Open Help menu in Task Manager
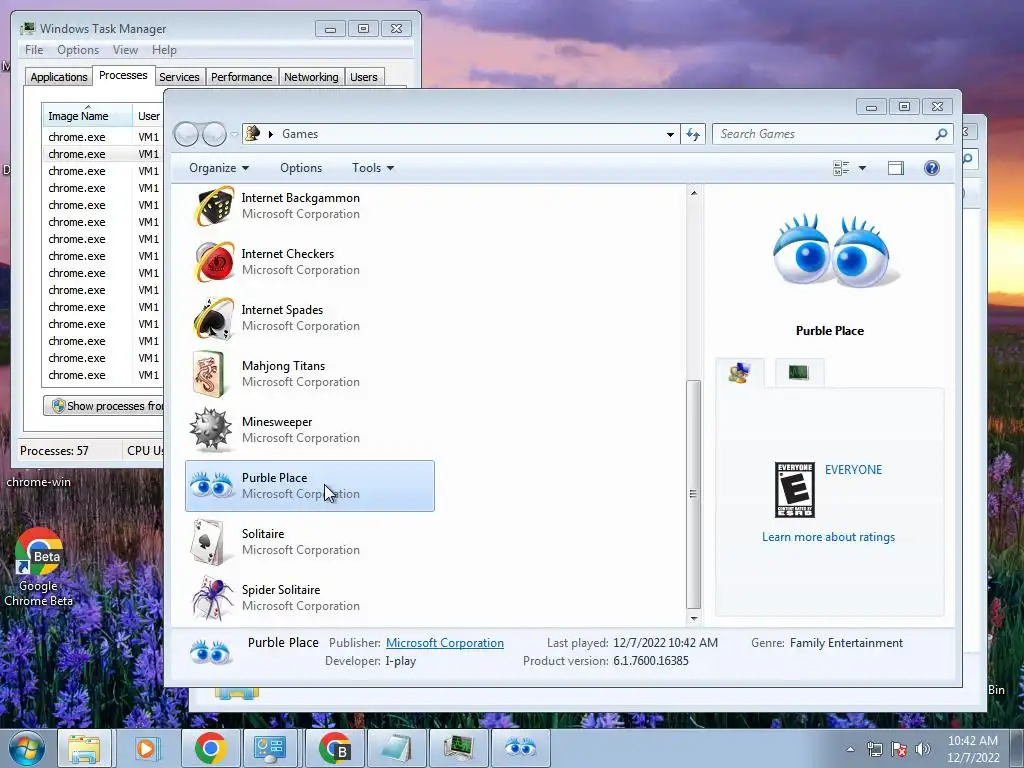 (164, 50)
